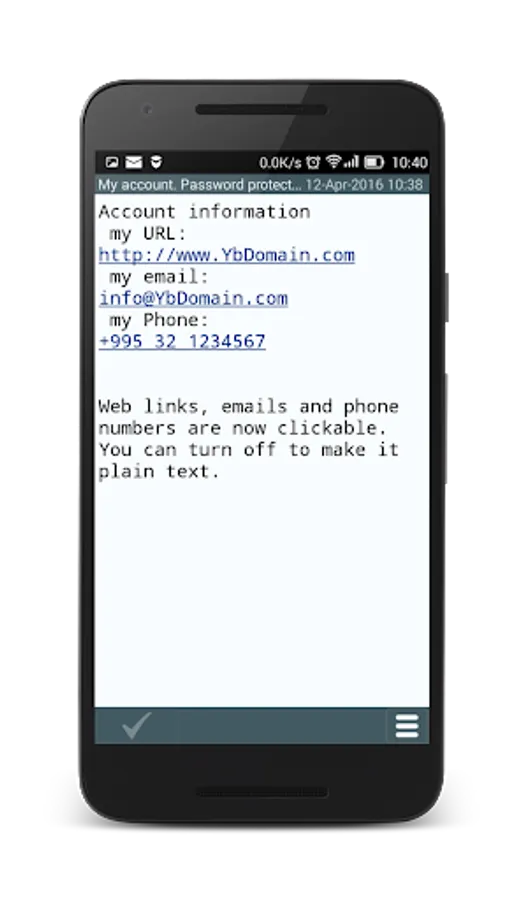Tap the shield notification icon

156,163
